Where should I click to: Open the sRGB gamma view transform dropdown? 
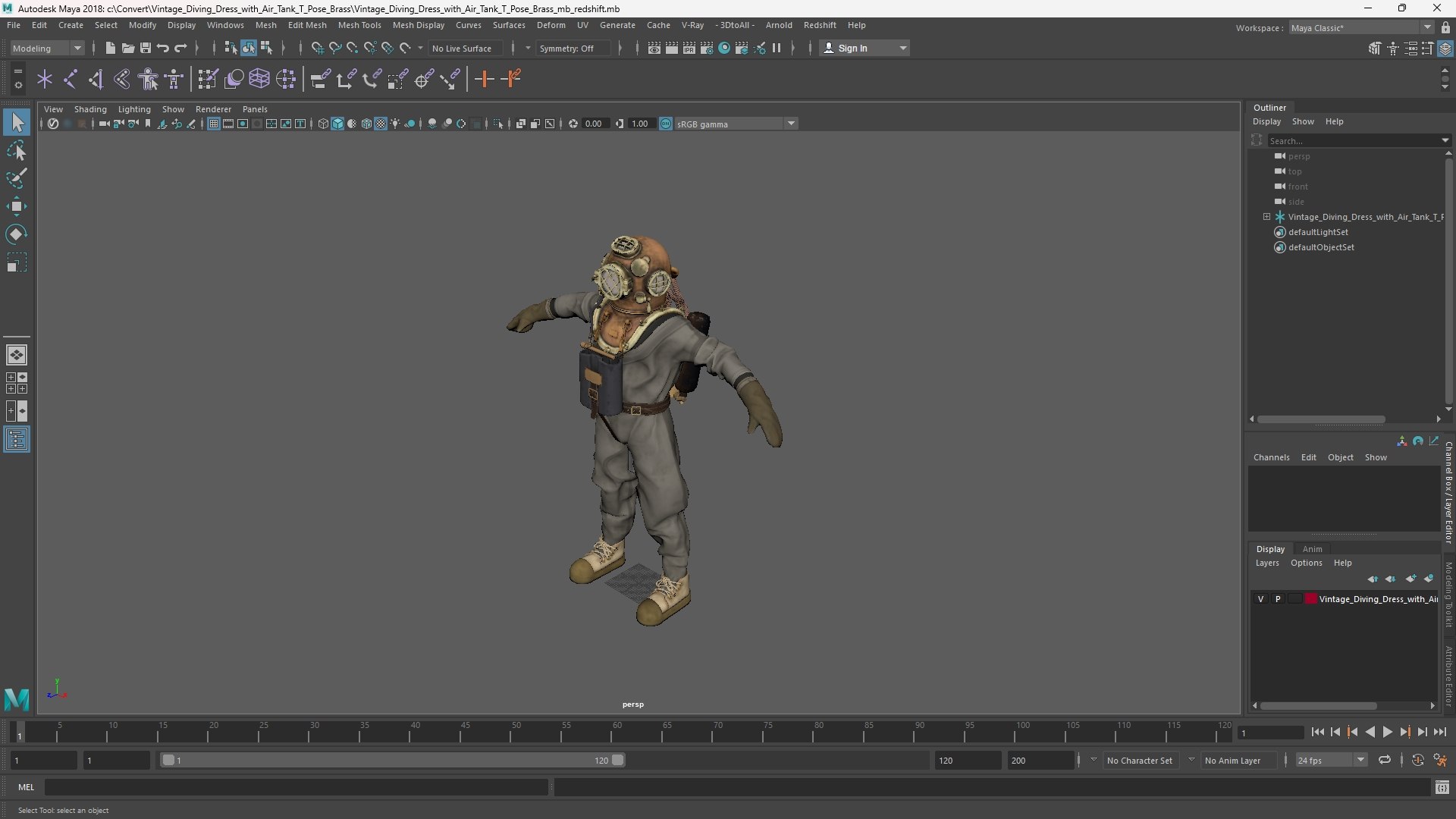pyautogui.click(x=736, y=124)
